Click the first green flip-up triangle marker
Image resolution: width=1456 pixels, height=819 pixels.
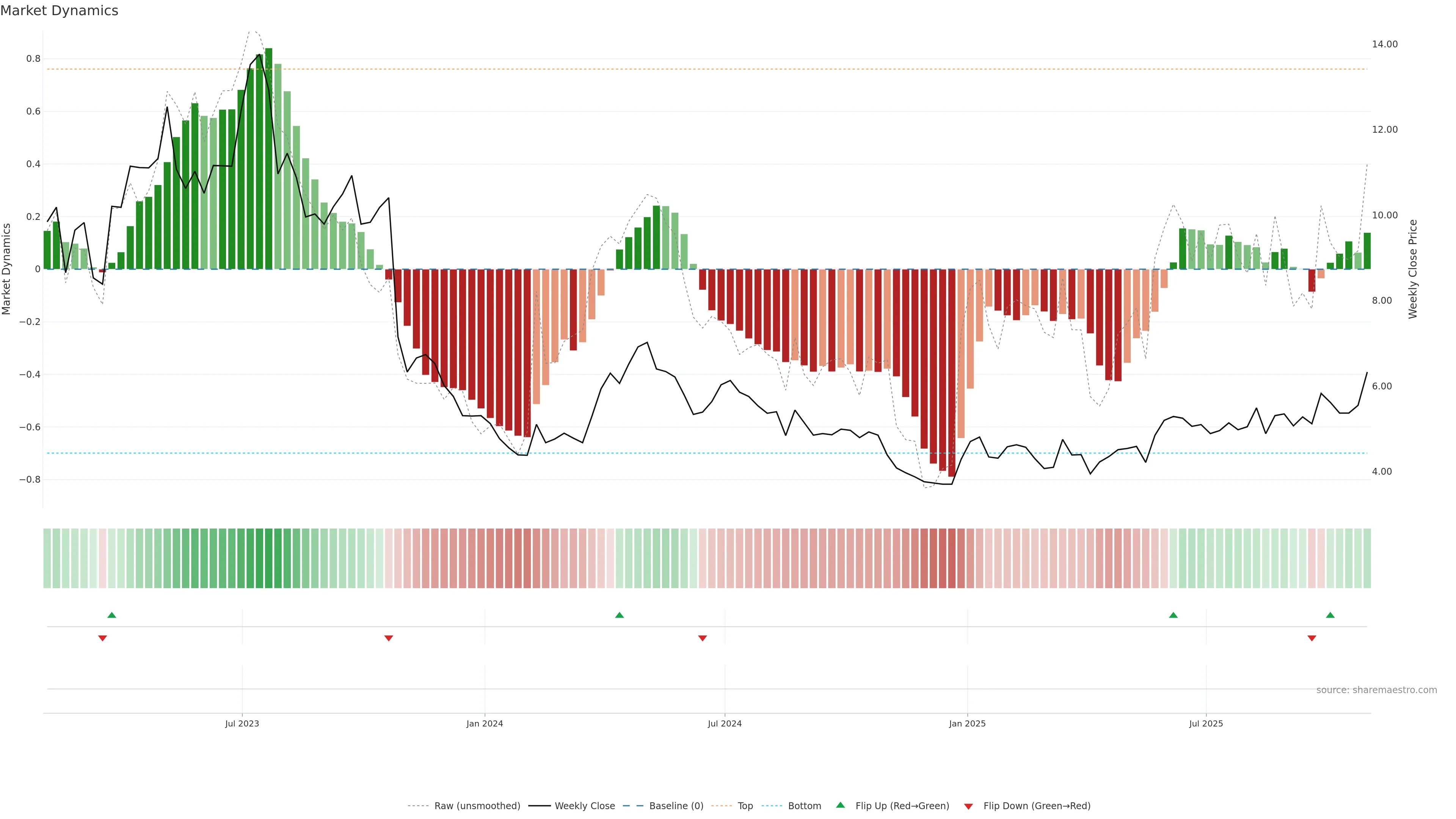click(x=112, y=615)
